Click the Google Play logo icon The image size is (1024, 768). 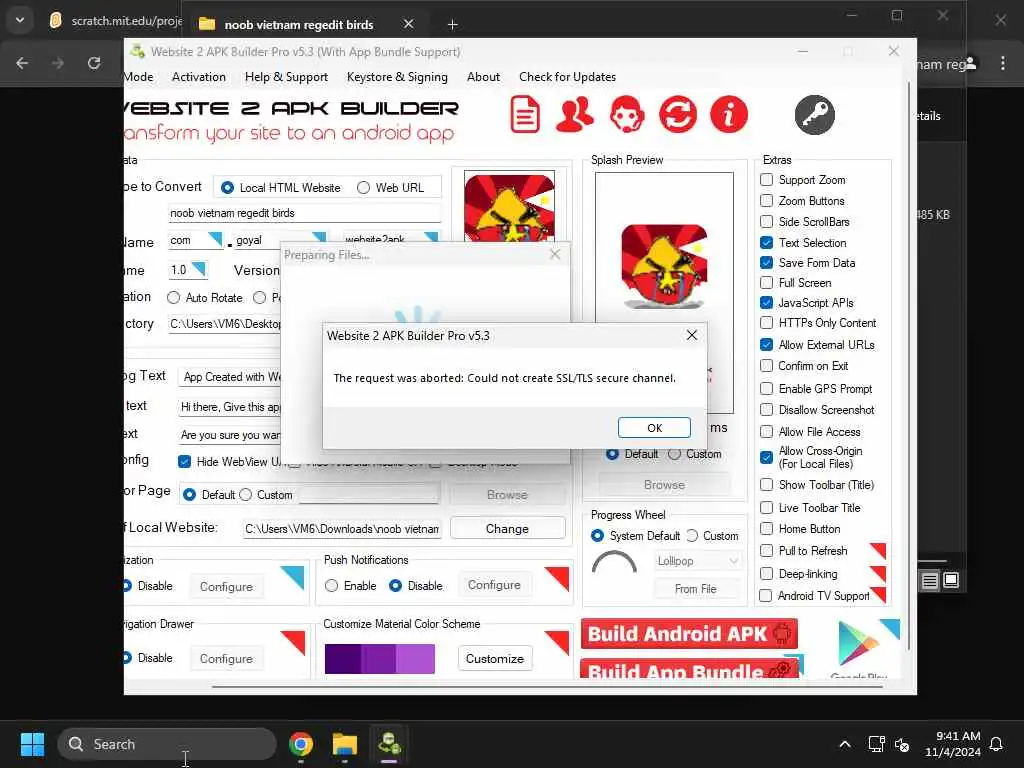[858, 643]
